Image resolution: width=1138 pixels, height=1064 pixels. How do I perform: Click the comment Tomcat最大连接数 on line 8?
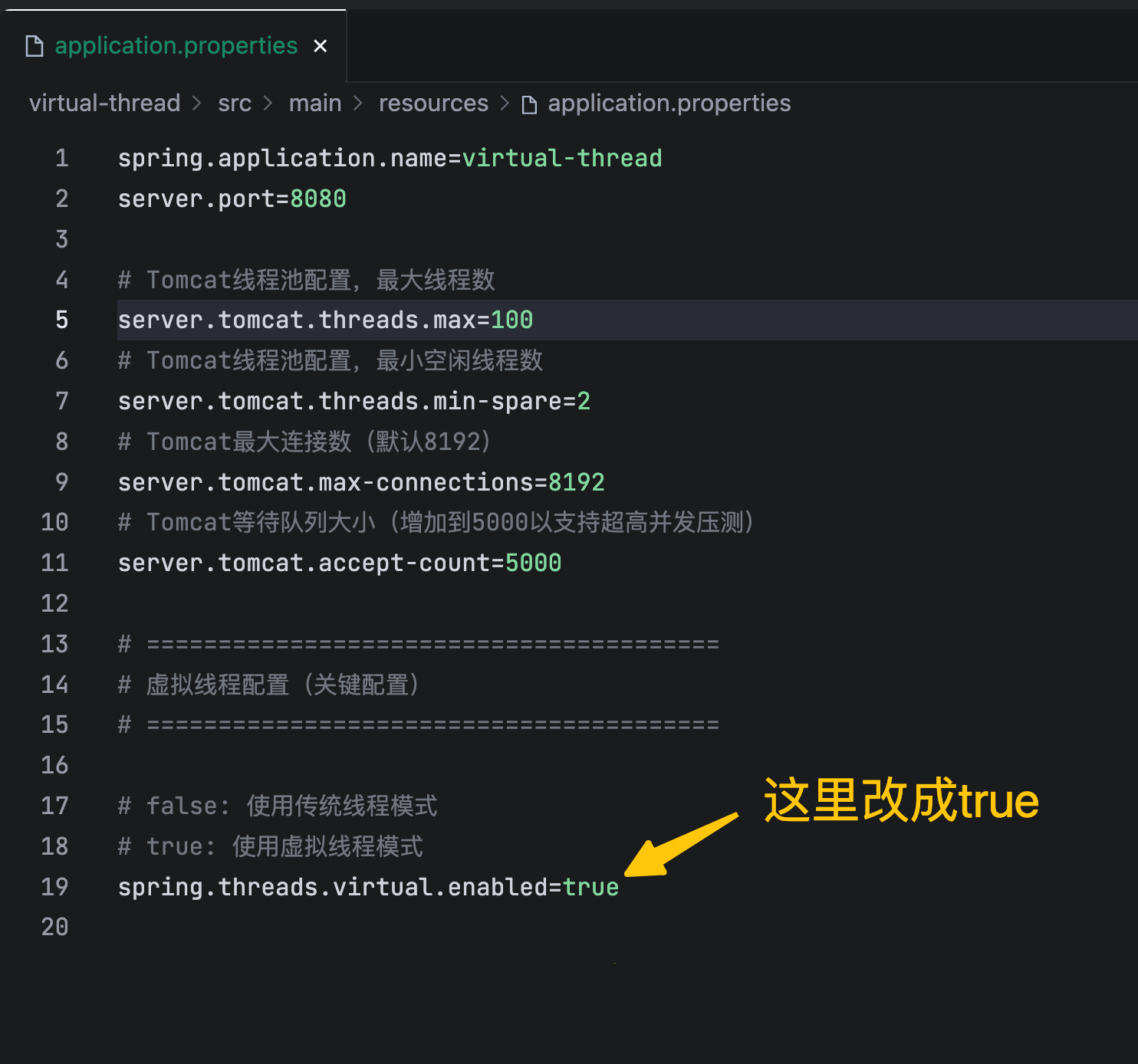coord(304,442)
